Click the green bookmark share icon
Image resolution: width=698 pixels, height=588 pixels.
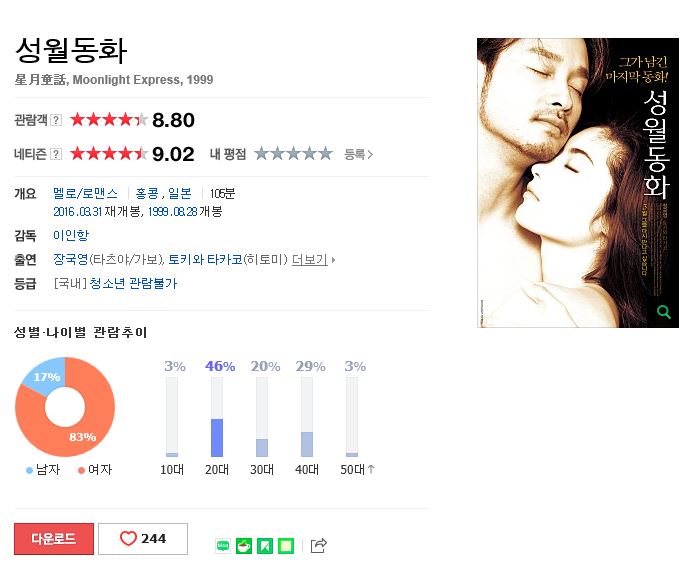coord(265,545)
